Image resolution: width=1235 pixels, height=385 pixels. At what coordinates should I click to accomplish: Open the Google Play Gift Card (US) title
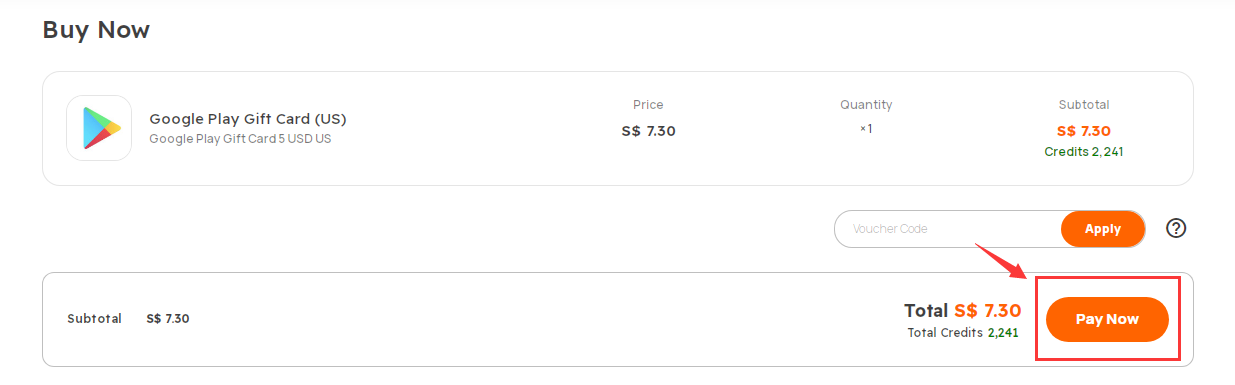[x=248, y=119]
